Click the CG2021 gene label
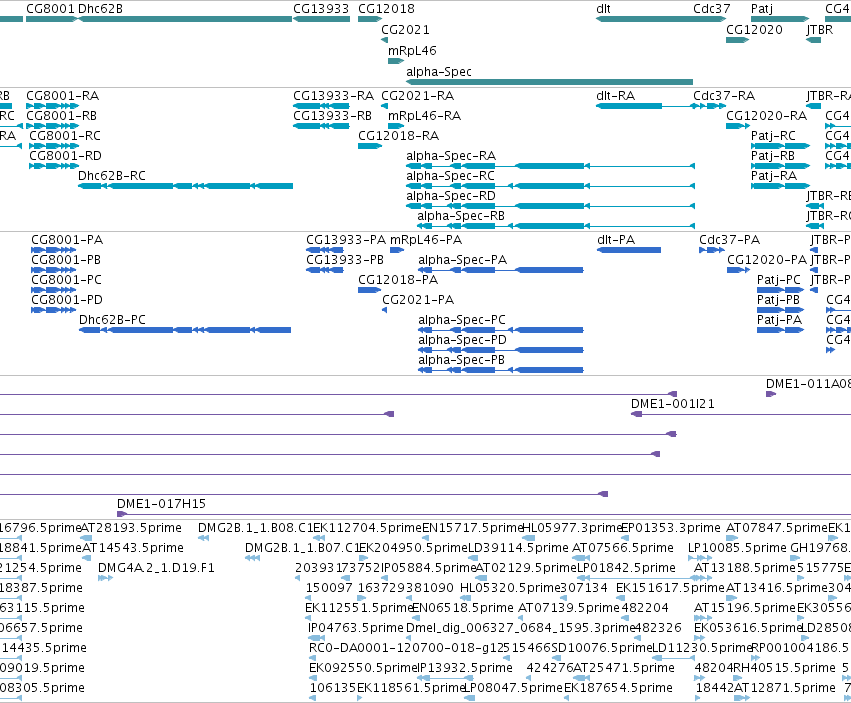Image resolution: width=851 pixels, height=703 pixels. click(x=405, y=30)
